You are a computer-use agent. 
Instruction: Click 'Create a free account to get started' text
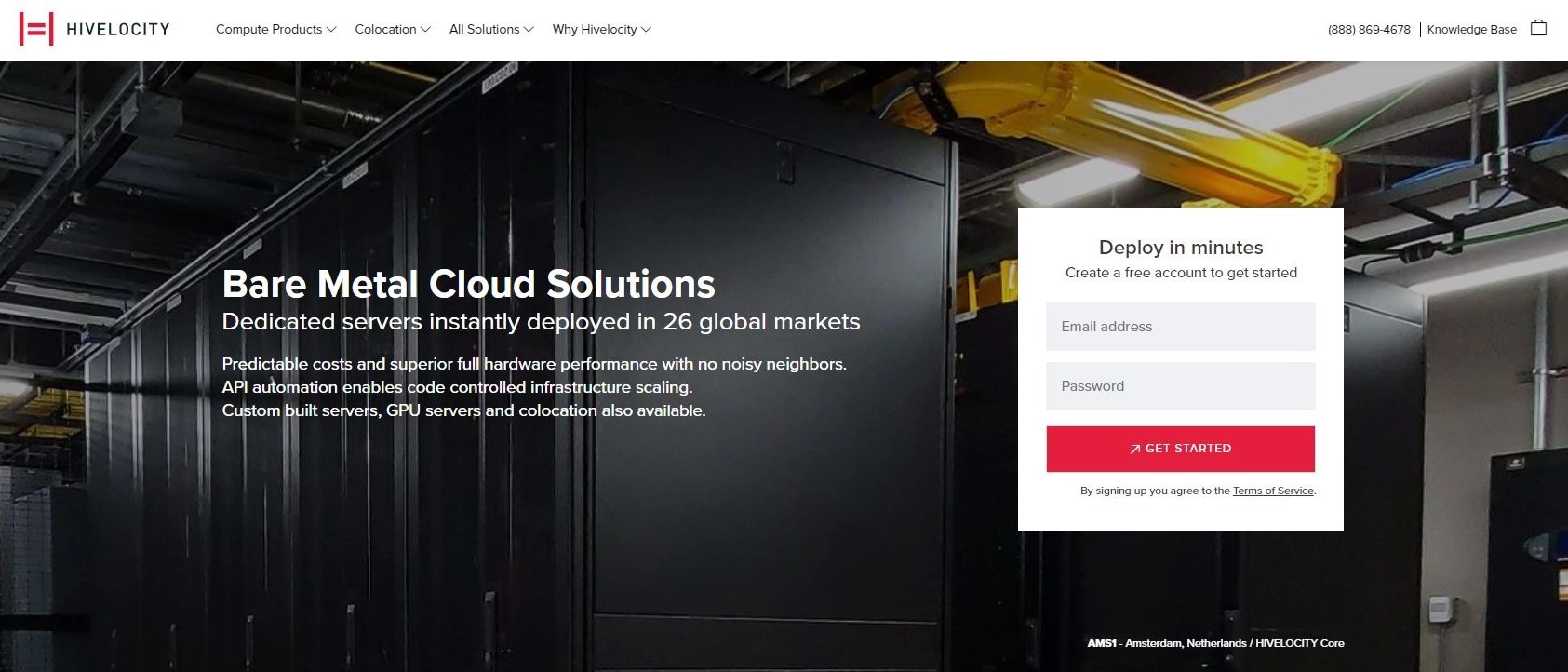click(x=1181, y=273)
